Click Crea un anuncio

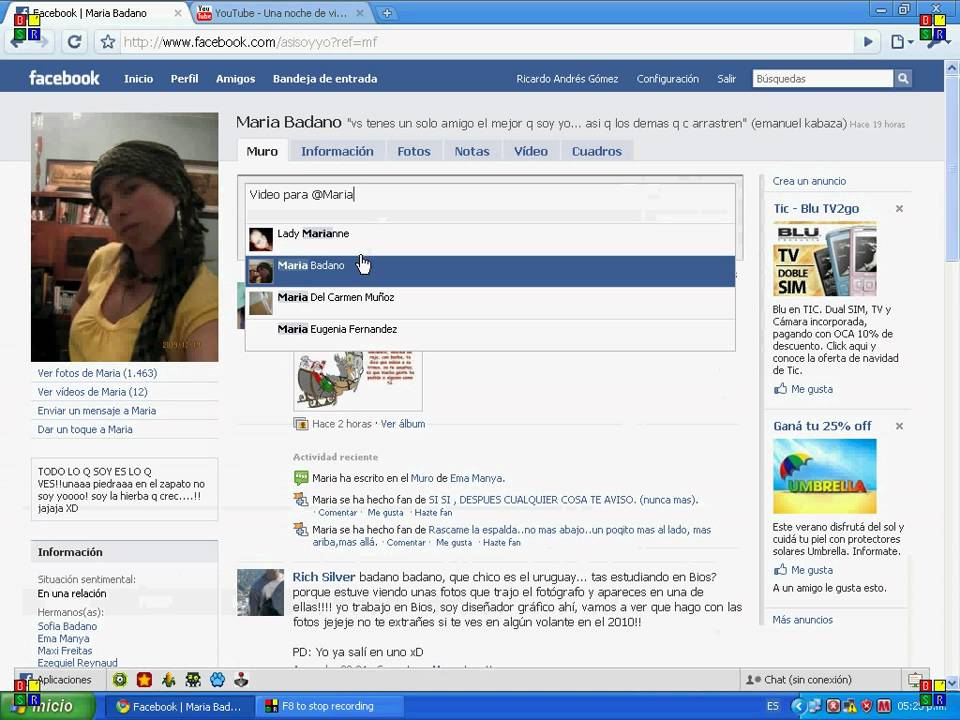pyautogui.click(x=809, y=181)
